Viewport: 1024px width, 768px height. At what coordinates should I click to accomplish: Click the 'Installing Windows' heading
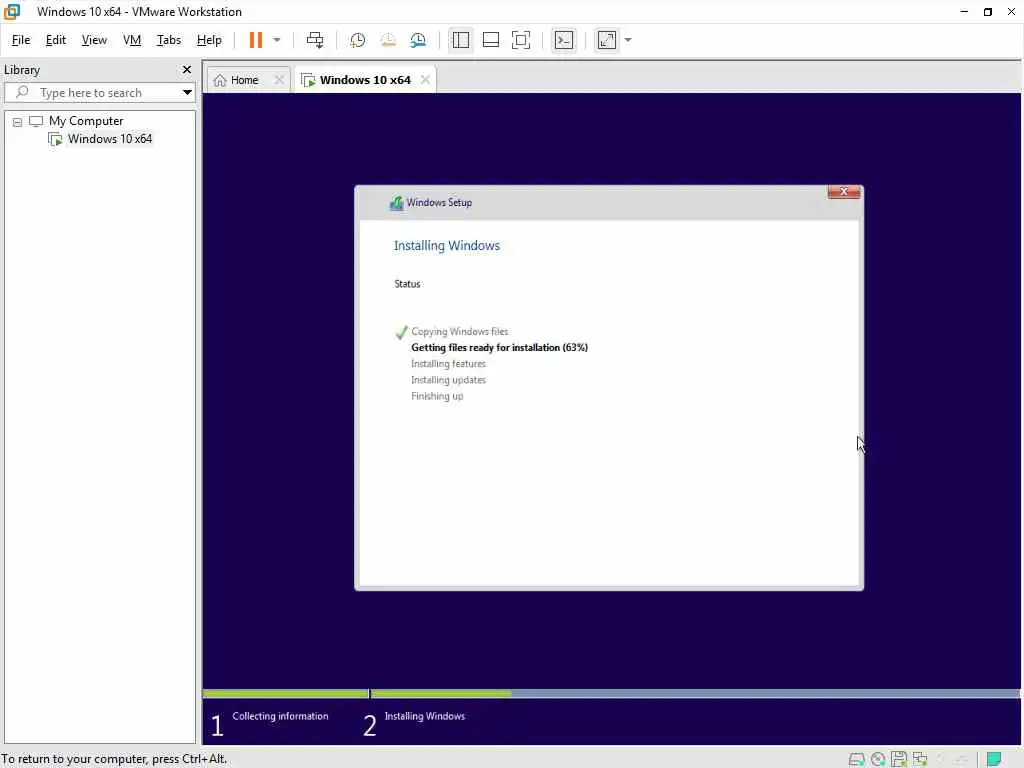click(x=447, y=246)
